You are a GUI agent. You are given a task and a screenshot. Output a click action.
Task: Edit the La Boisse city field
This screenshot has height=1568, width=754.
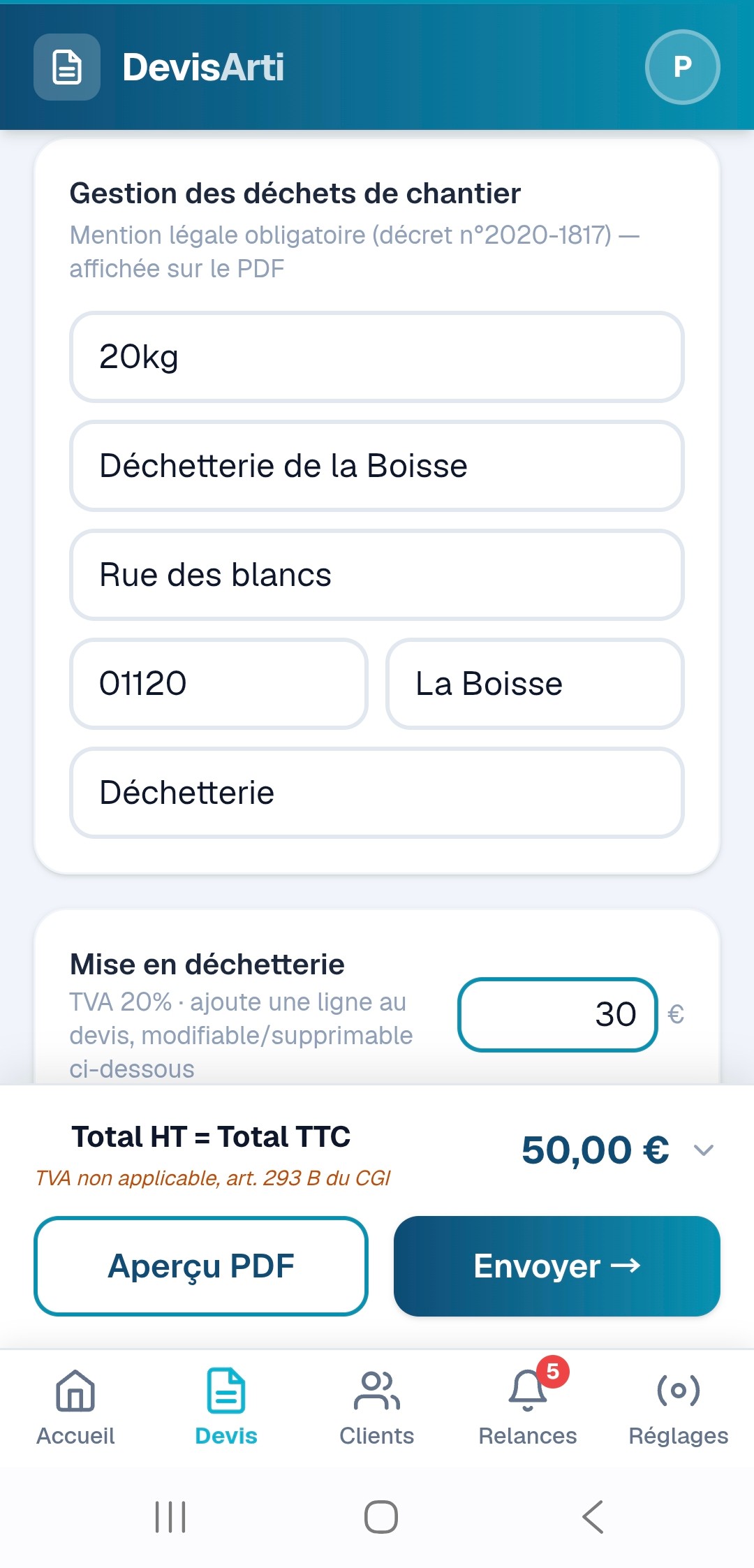(535, 684)
